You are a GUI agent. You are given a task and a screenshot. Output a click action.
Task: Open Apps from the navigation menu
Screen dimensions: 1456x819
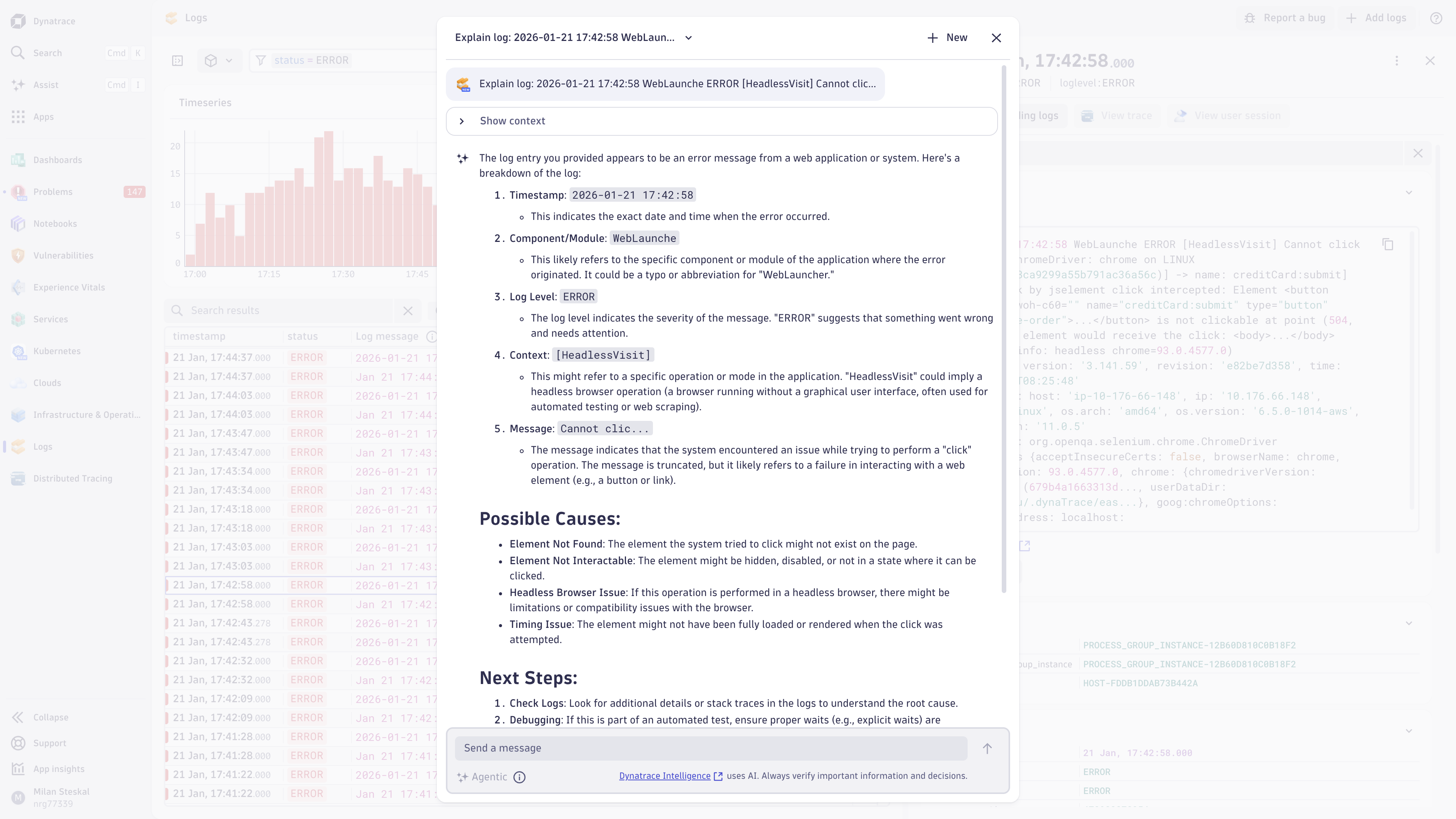44,117
